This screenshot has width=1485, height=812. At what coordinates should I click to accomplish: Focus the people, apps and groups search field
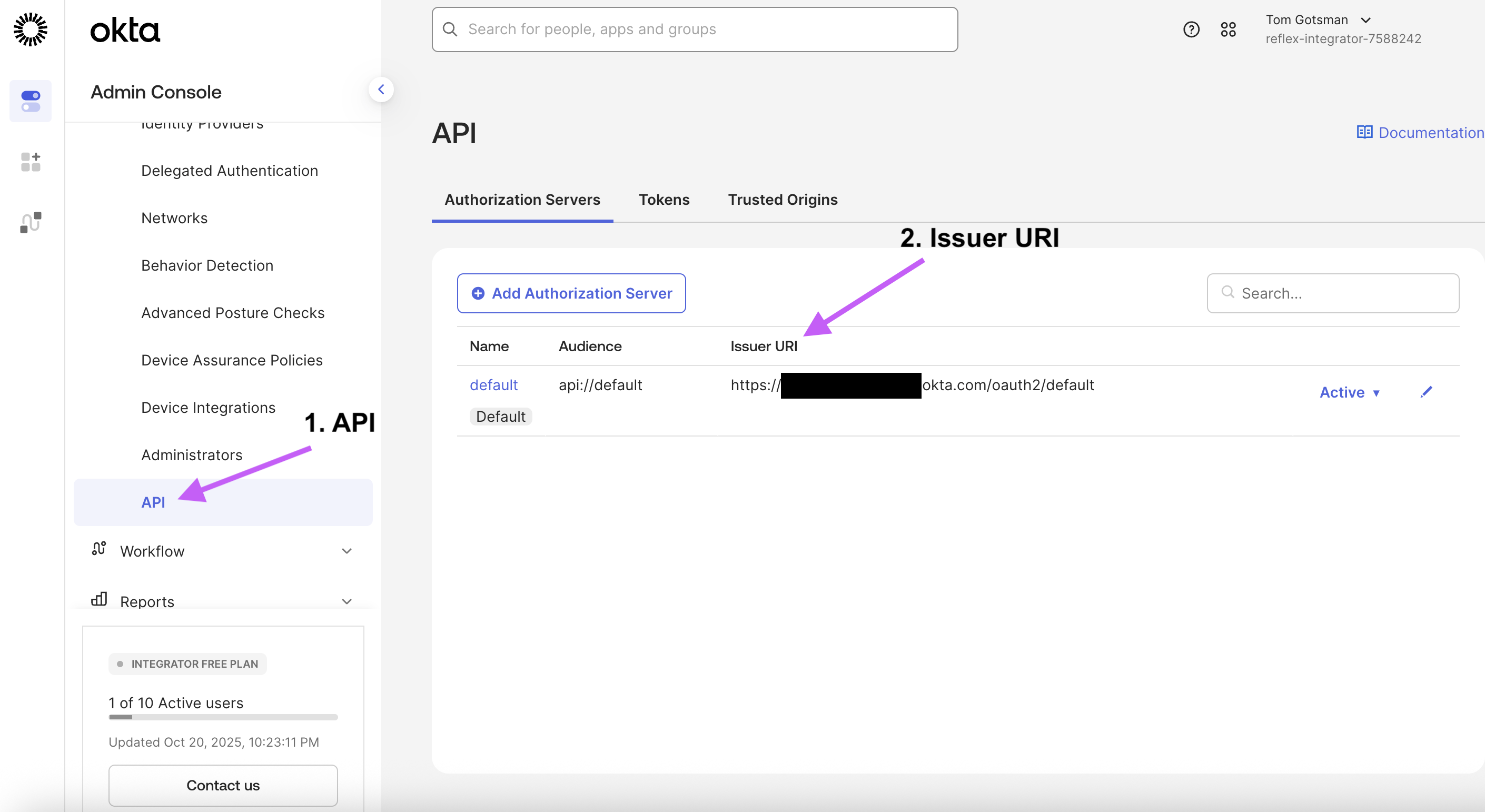coord(695,29)
